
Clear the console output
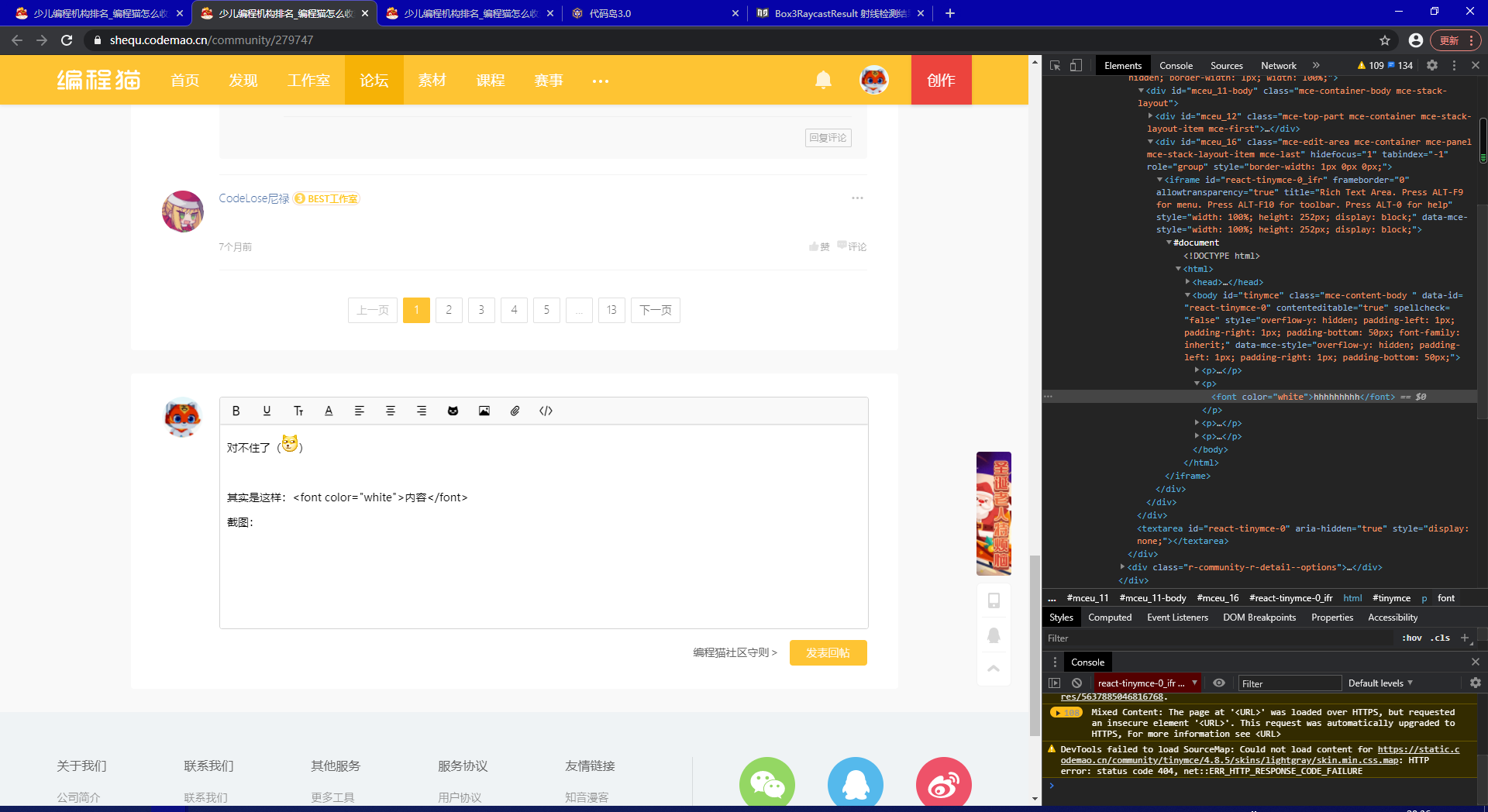pyautogui.click(x=1076, y=683)
